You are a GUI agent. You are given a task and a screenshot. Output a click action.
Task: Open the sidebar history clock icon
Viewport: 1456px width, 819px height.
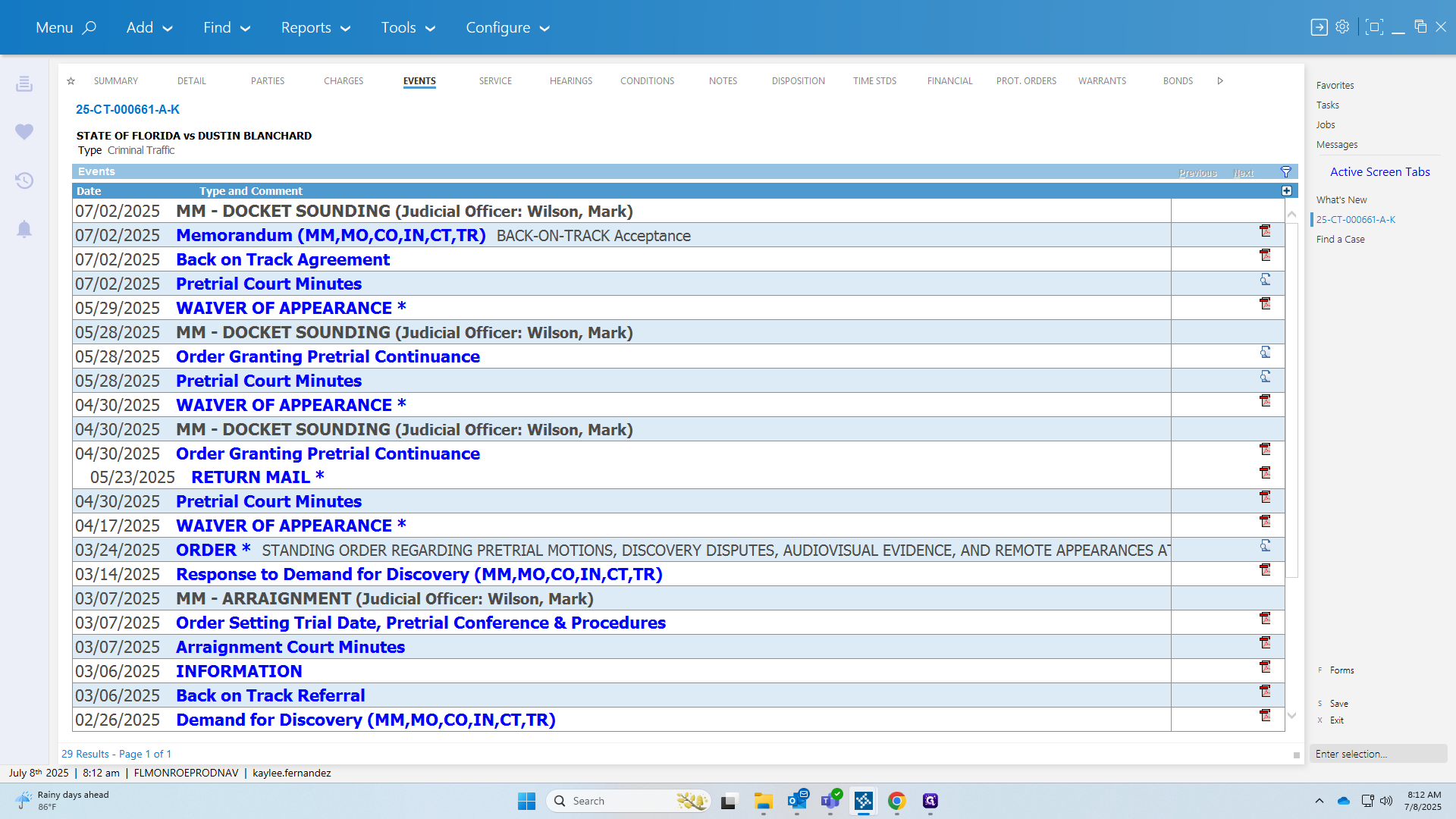tap(24, 180)
